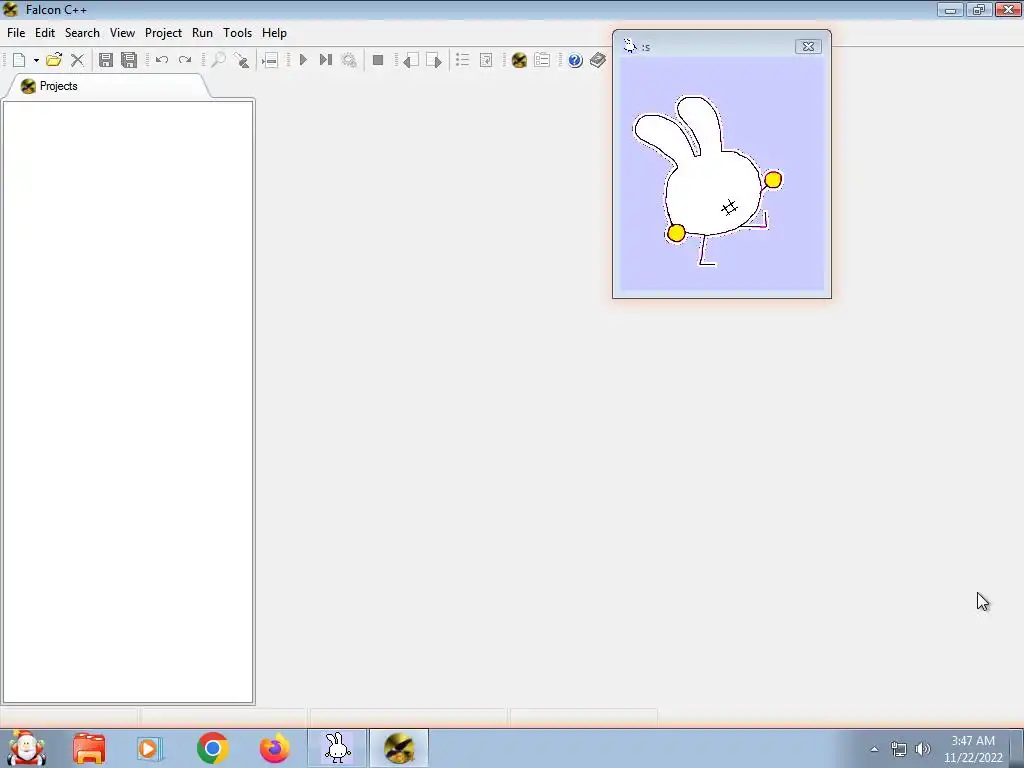Click the navigate previous page icon

411,60
